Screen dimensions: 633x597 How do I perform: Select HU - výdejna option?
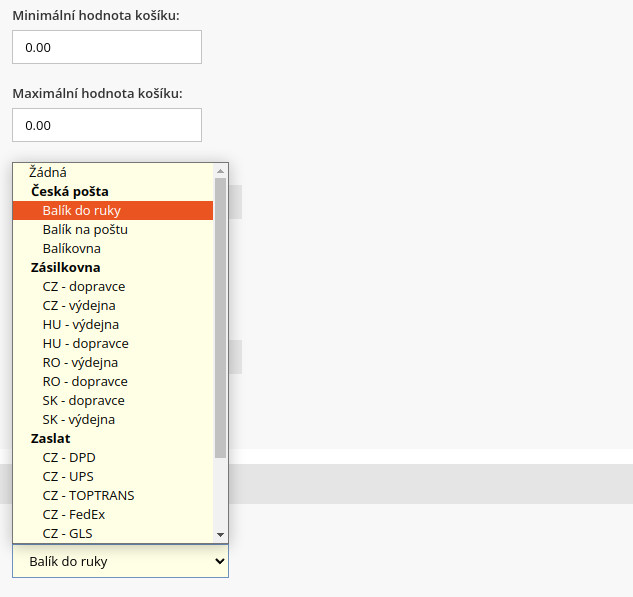click(x=81, y=324)
